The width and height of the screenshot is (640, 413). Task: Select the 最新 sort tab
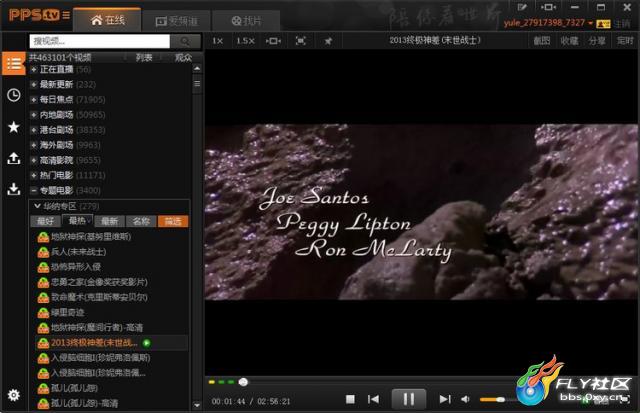click(x=110, y=221)
